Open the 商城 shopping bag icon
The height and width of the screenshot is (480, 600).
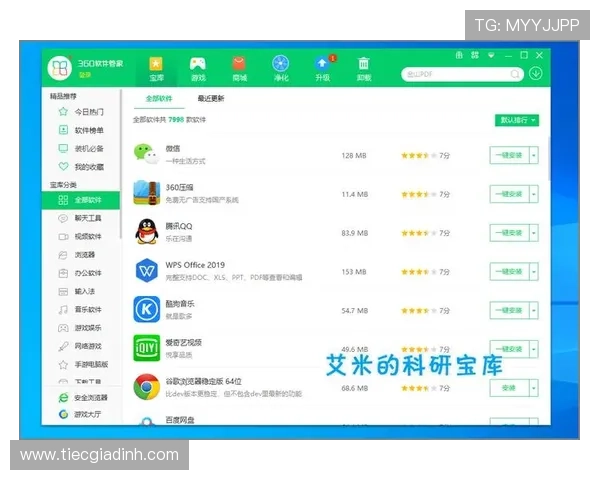pyautogui.click(x=239, y=64)
